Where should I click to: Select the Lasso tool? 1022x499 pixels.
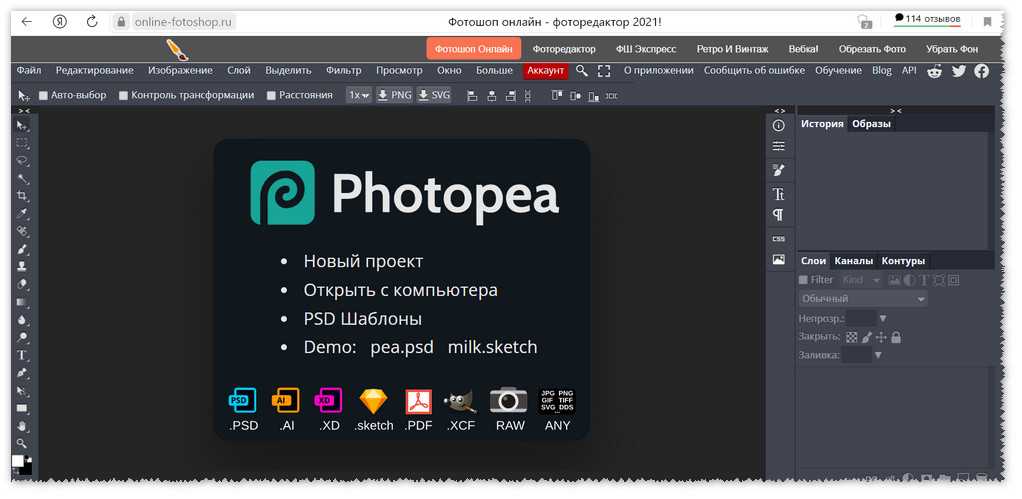(x=22, y=161)
